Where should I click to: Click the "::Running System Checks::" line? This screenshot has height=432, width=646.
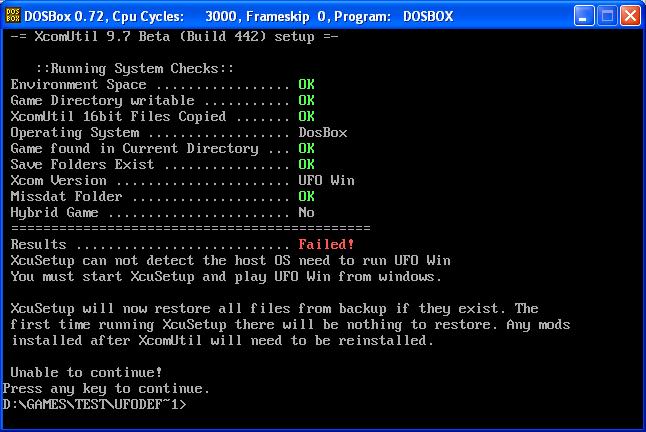(x=135, y=68)
